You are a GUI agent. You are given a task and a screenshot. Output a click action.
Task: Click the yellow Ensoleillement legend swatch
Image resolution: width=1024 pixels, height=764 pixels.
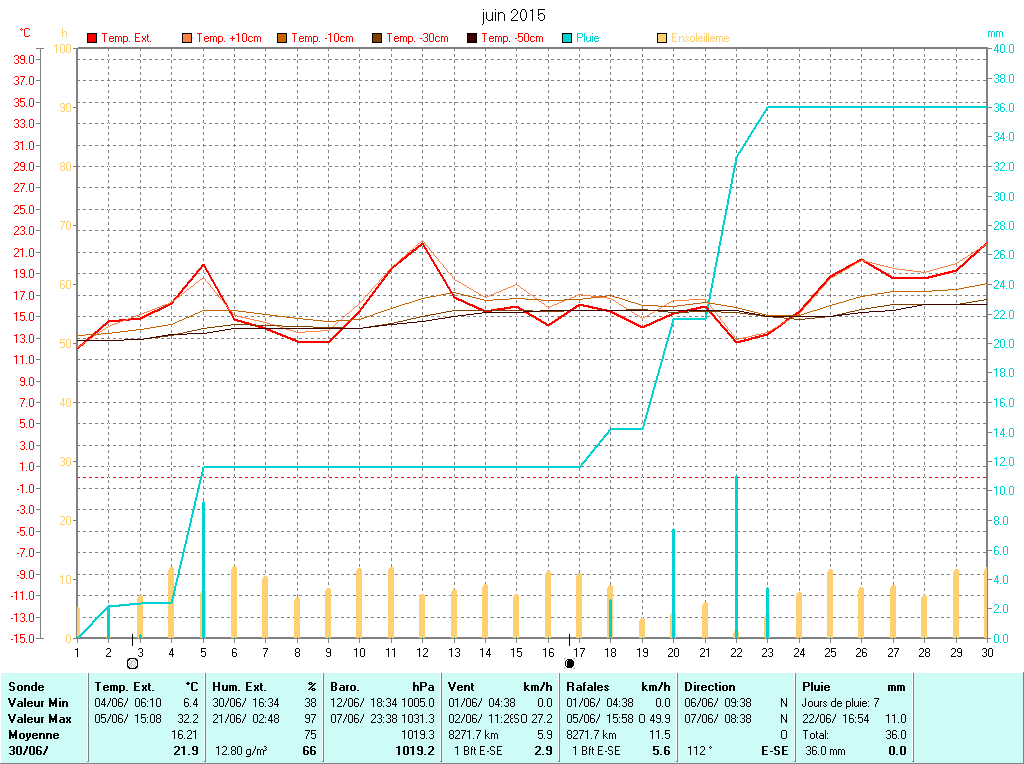(662, 38)
